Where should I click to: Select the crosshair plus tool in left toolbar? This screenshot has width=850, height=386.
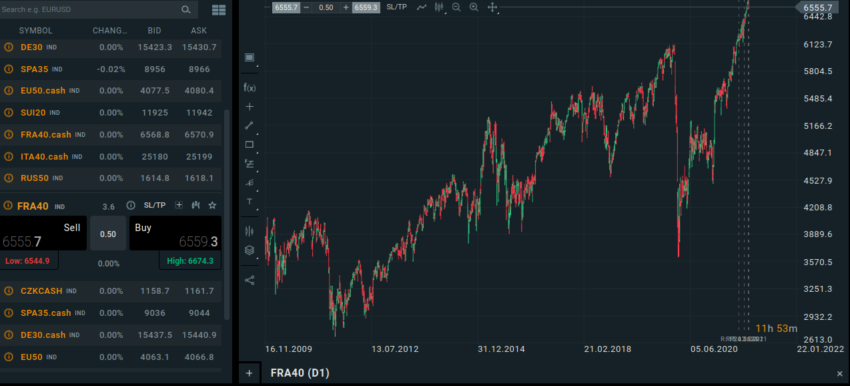pyautogui.click(x=249, y=107)
